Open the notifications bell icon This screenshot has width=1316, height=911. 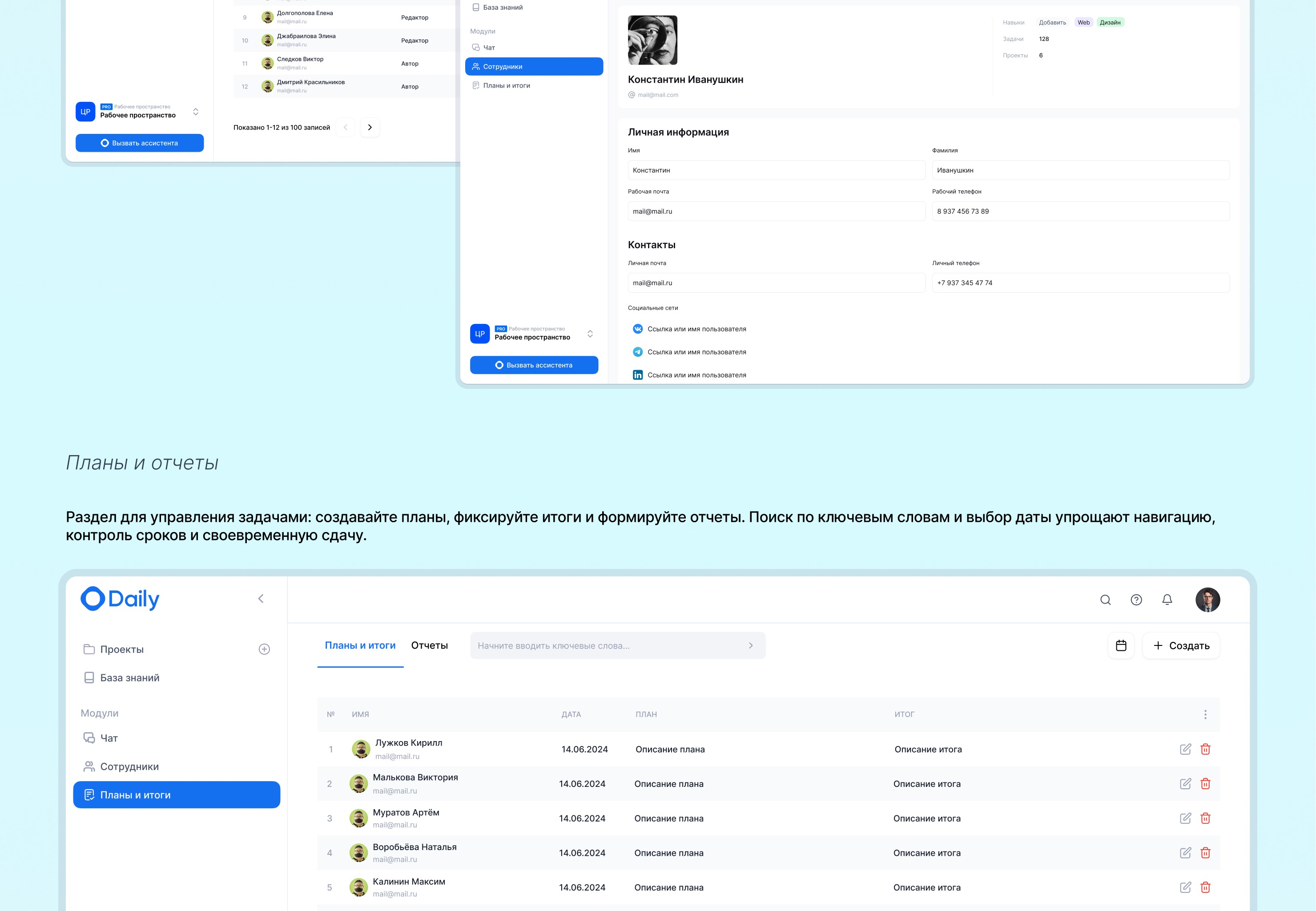1167,600
